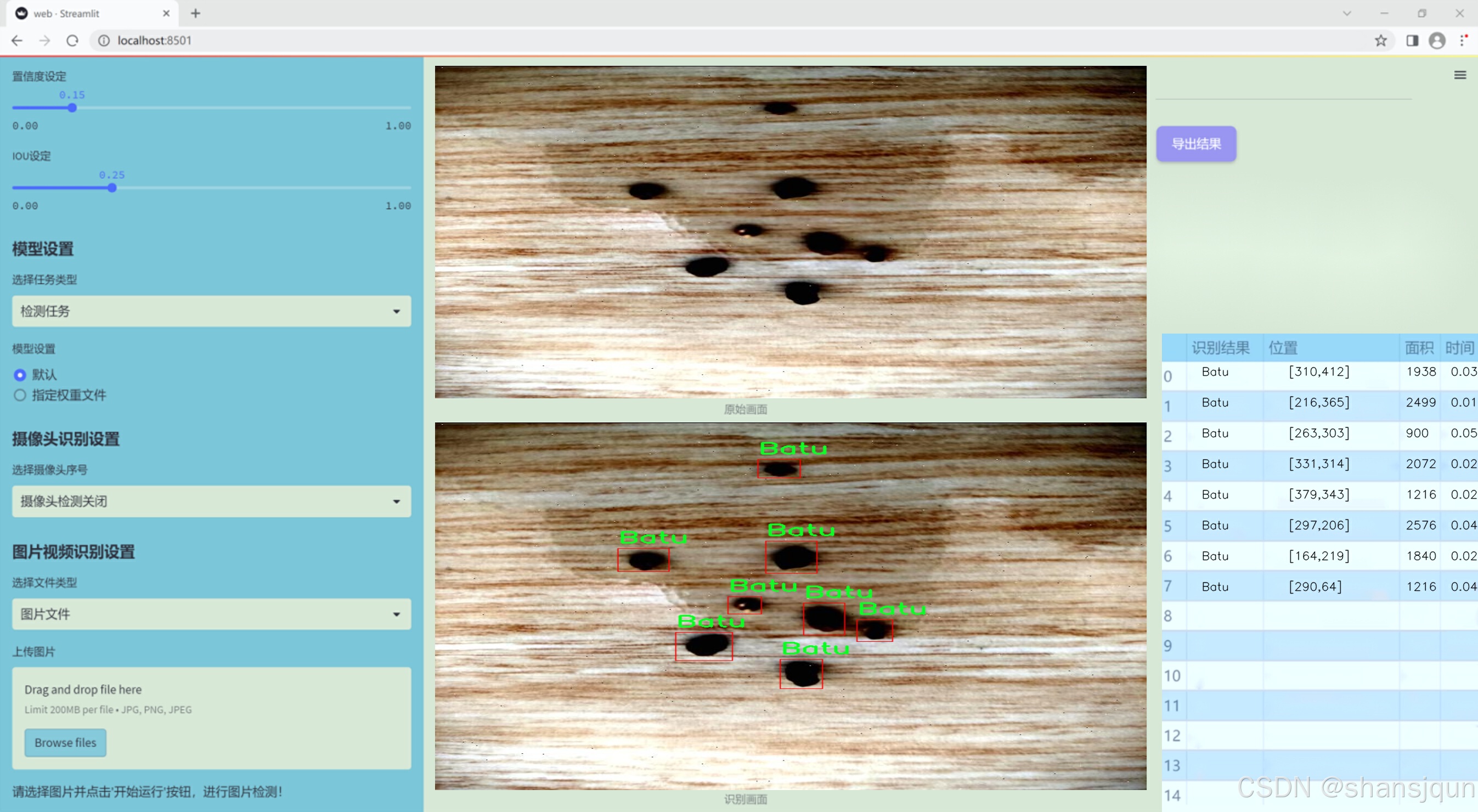1478x812 pixels.
Task: Open the Streamlit hamburger menu
Action: point(1460,75)
